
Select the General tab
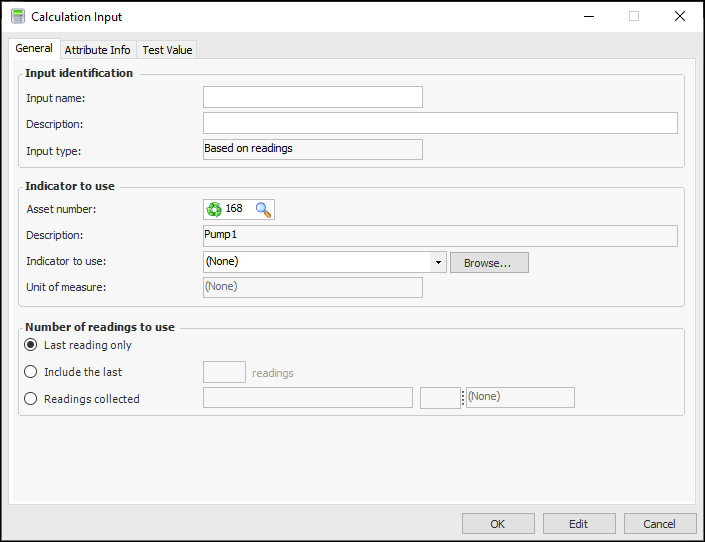(x=34, y=49)
